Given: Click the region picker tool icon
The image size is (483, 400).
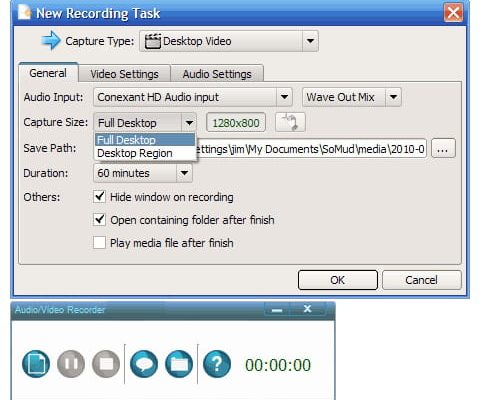Looking at the screenshot, I should [290, 122].
